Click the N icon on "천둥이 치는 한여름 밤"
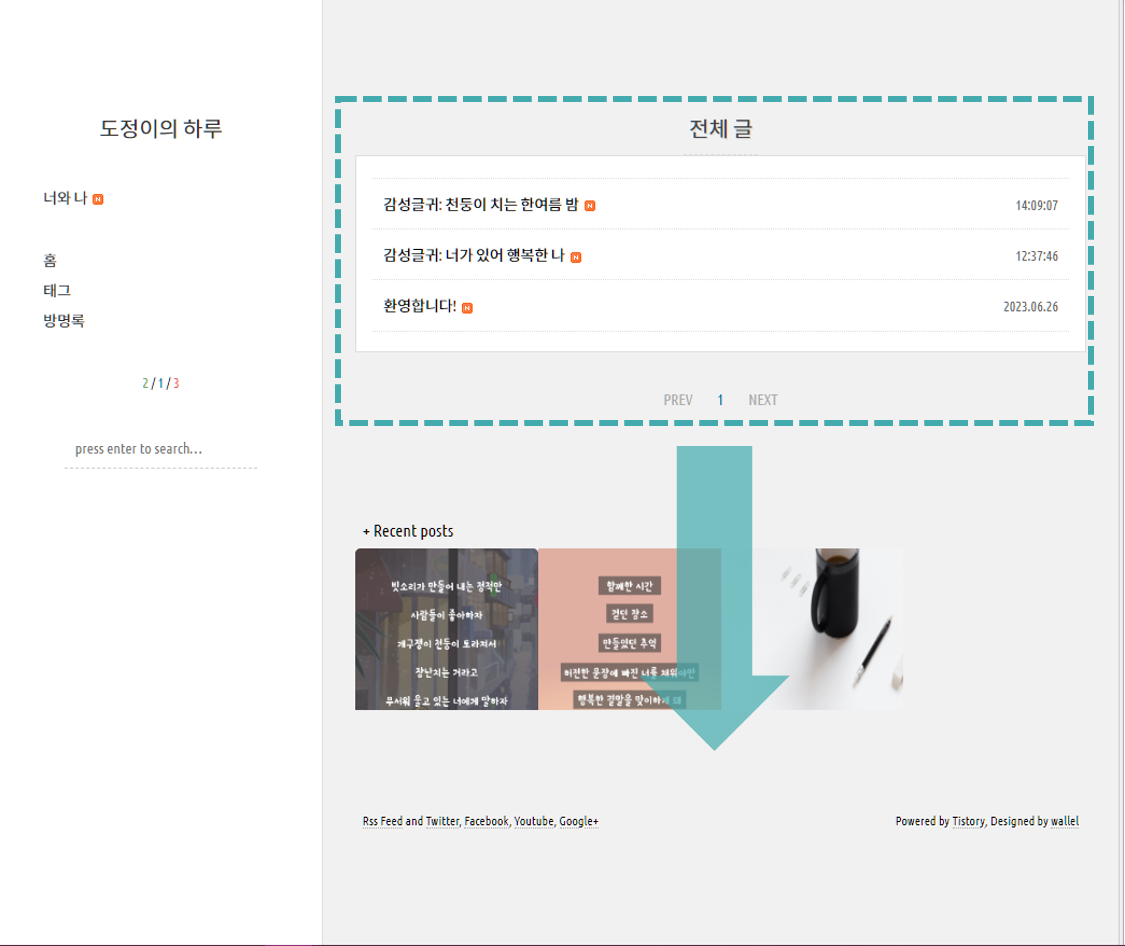1125x946 pixels. pos(590,205)
